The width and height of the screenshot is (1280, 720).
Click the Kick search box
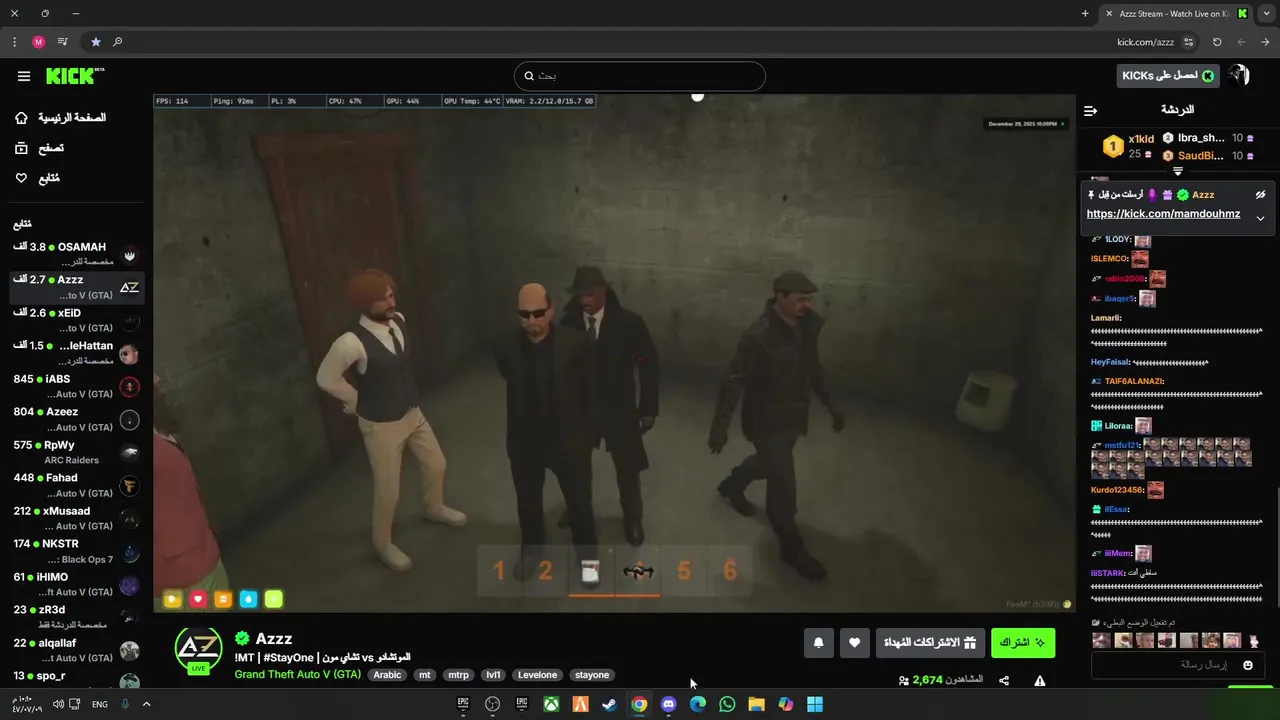pyautogui.click(x=640, y=76)
